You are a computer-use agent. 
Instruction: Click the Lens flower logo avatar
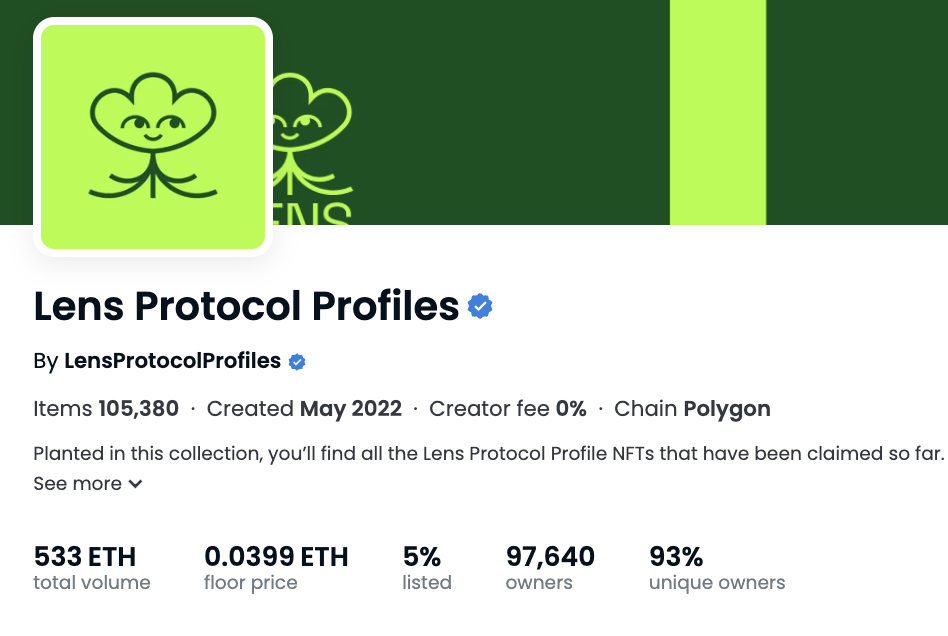click(153, 137)
